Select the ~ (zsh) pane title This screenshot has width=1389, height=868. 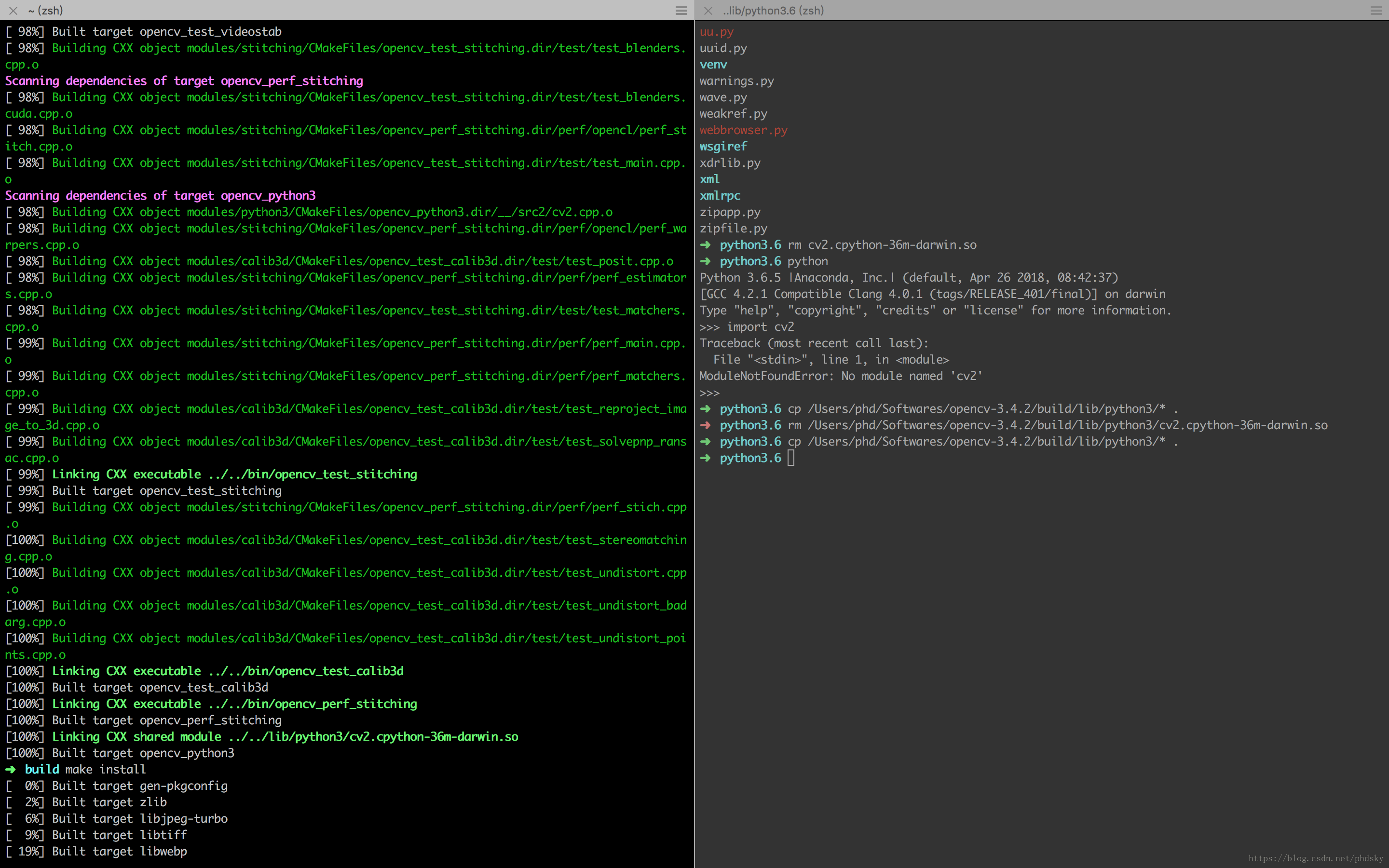point(45,10)
